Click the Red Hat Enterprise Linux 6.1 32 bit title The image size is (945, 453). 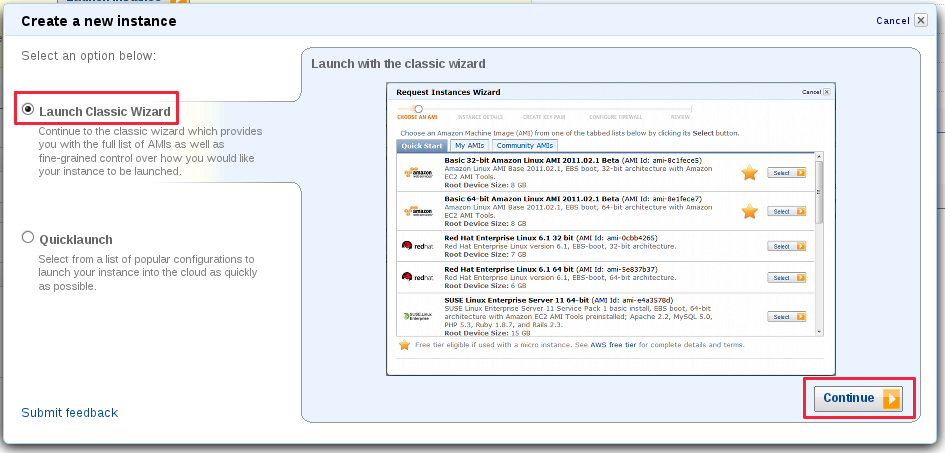tap(509, 238)
